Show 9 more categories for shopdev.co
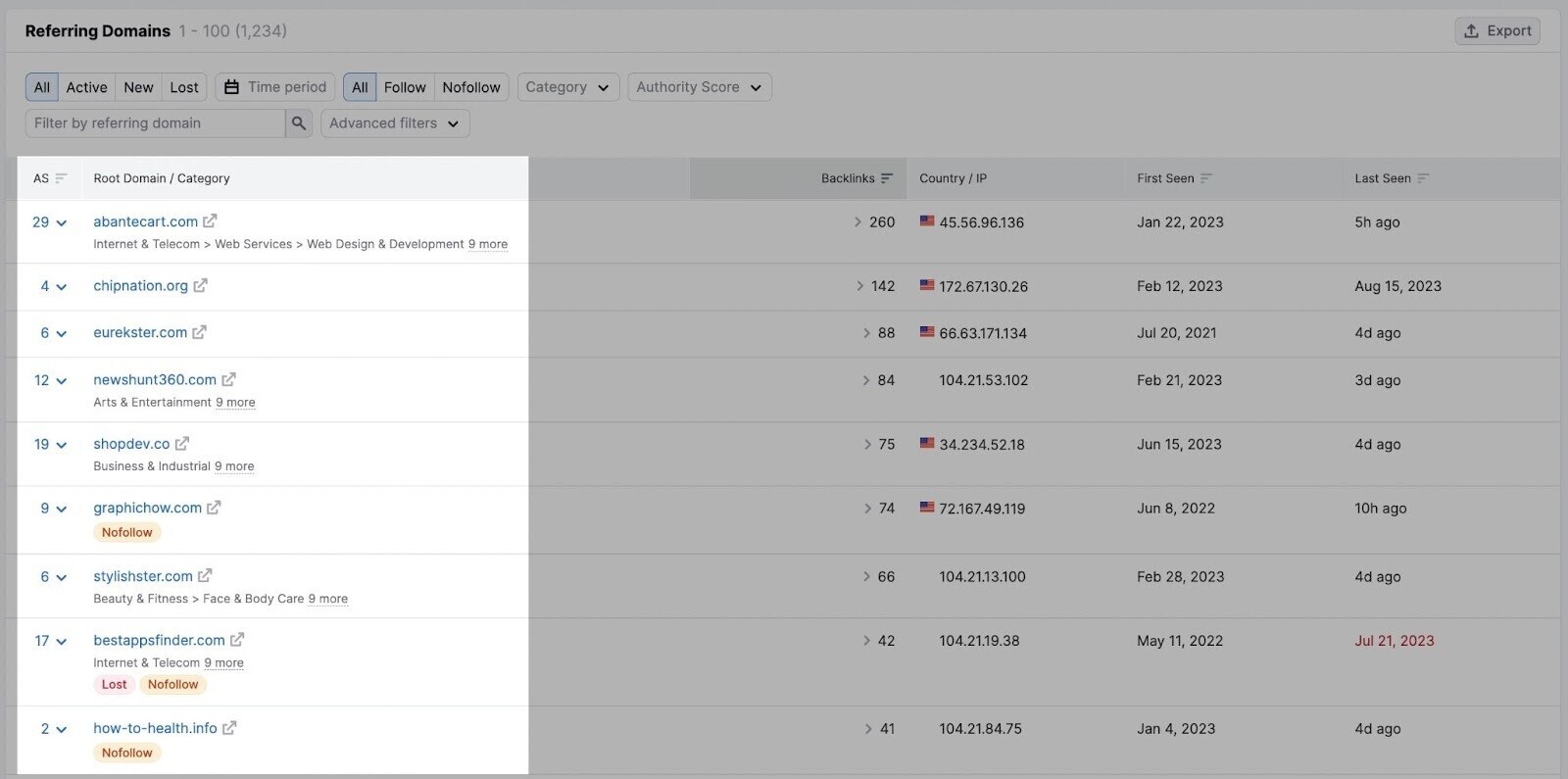 click(234, 466)
